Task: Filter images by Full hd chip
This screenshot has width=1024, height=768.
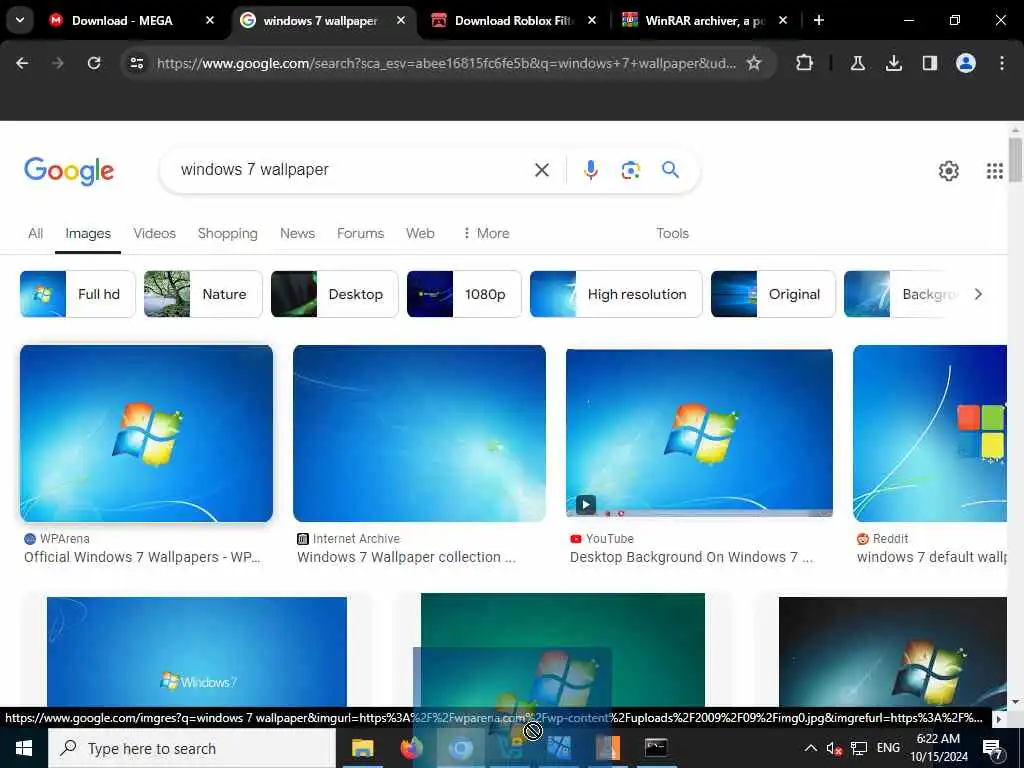Action: point(78,294)
